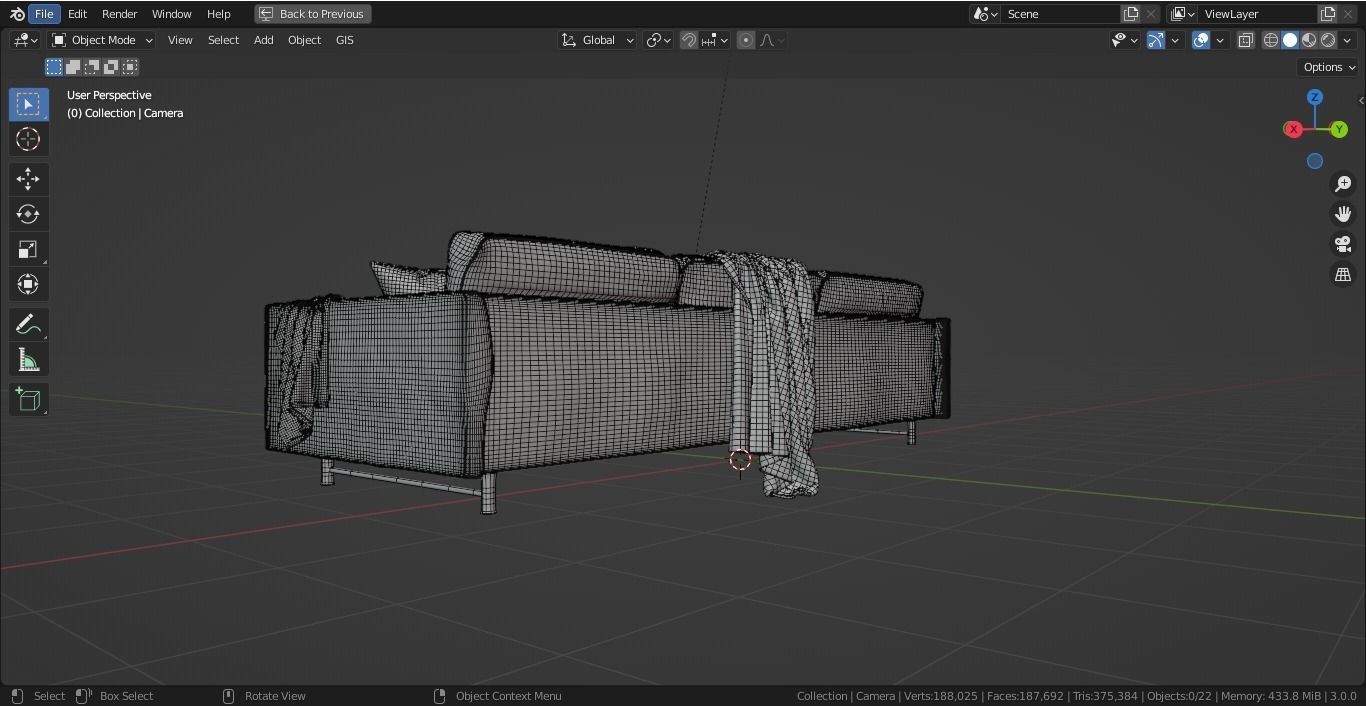Switch to solid viewport shading
This screenshot has height=706, width=1366.
click(x=1290, y=40)
